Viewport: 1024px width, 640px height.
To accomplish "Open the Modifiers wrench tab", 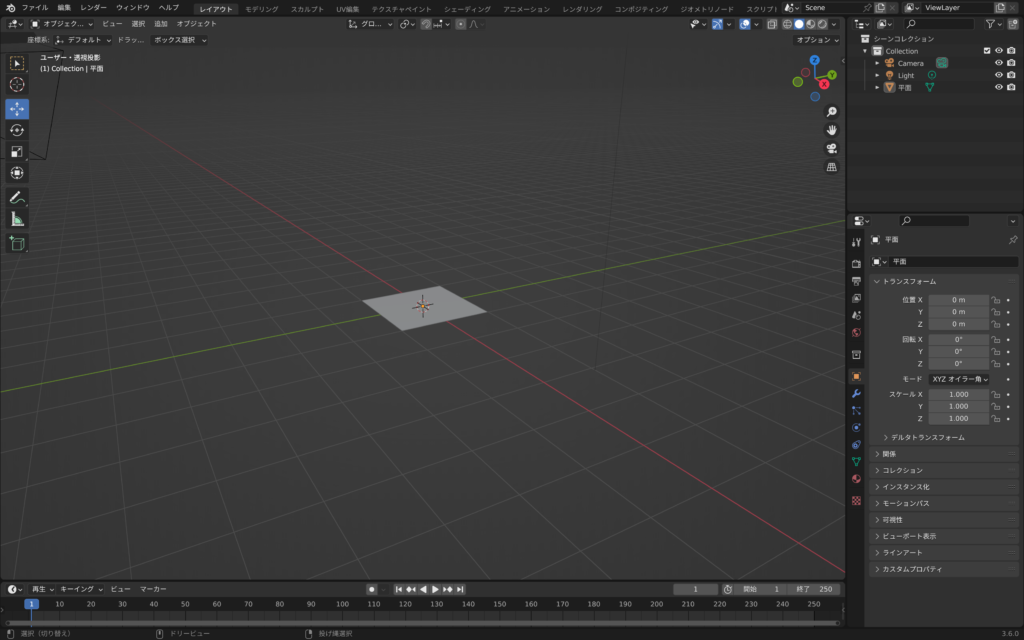I will (x=856, y=394).
